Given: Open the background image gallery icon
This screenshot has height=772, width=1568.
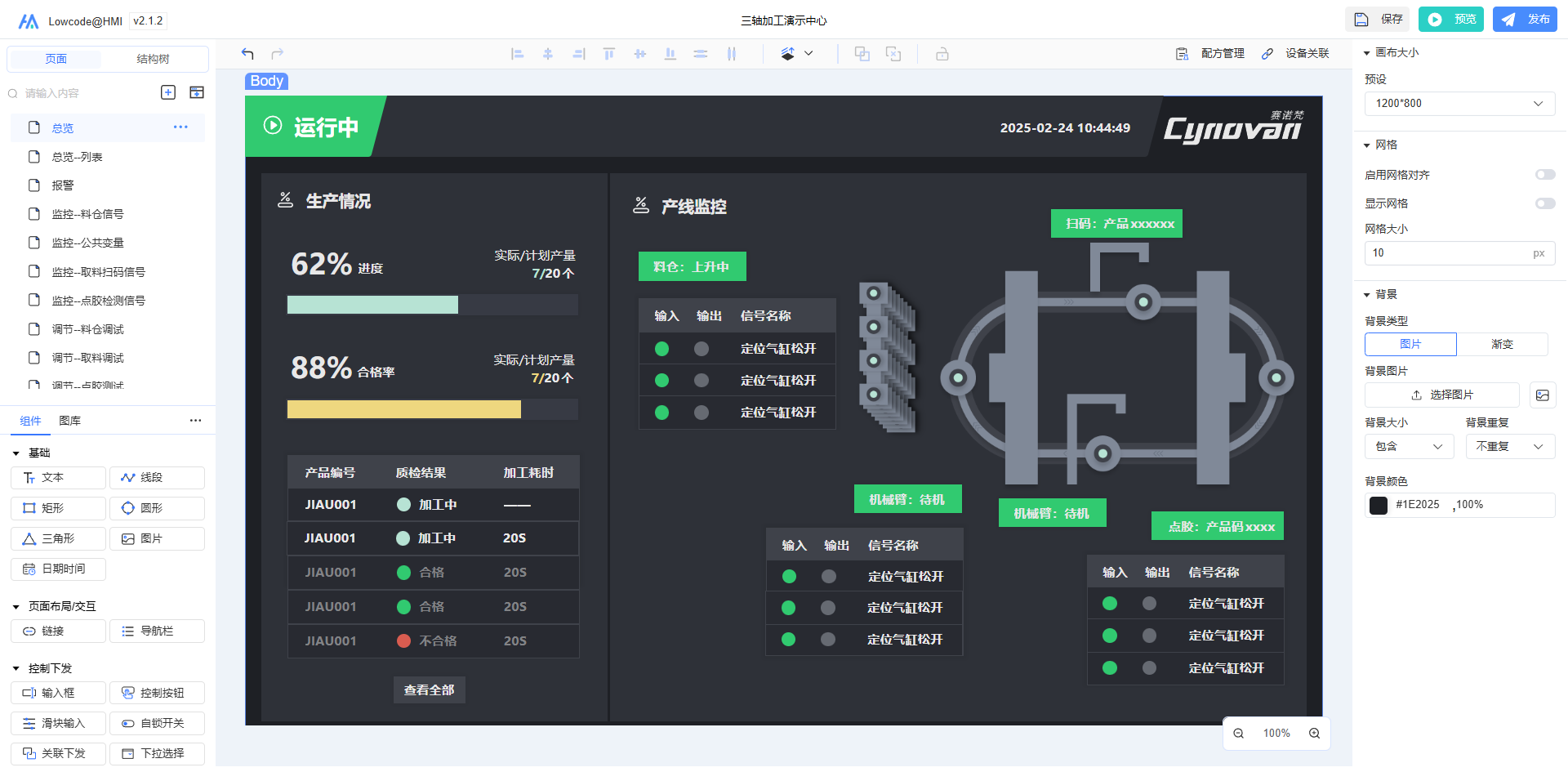Looking at the screenshot, I should [x=1542, y=395].
